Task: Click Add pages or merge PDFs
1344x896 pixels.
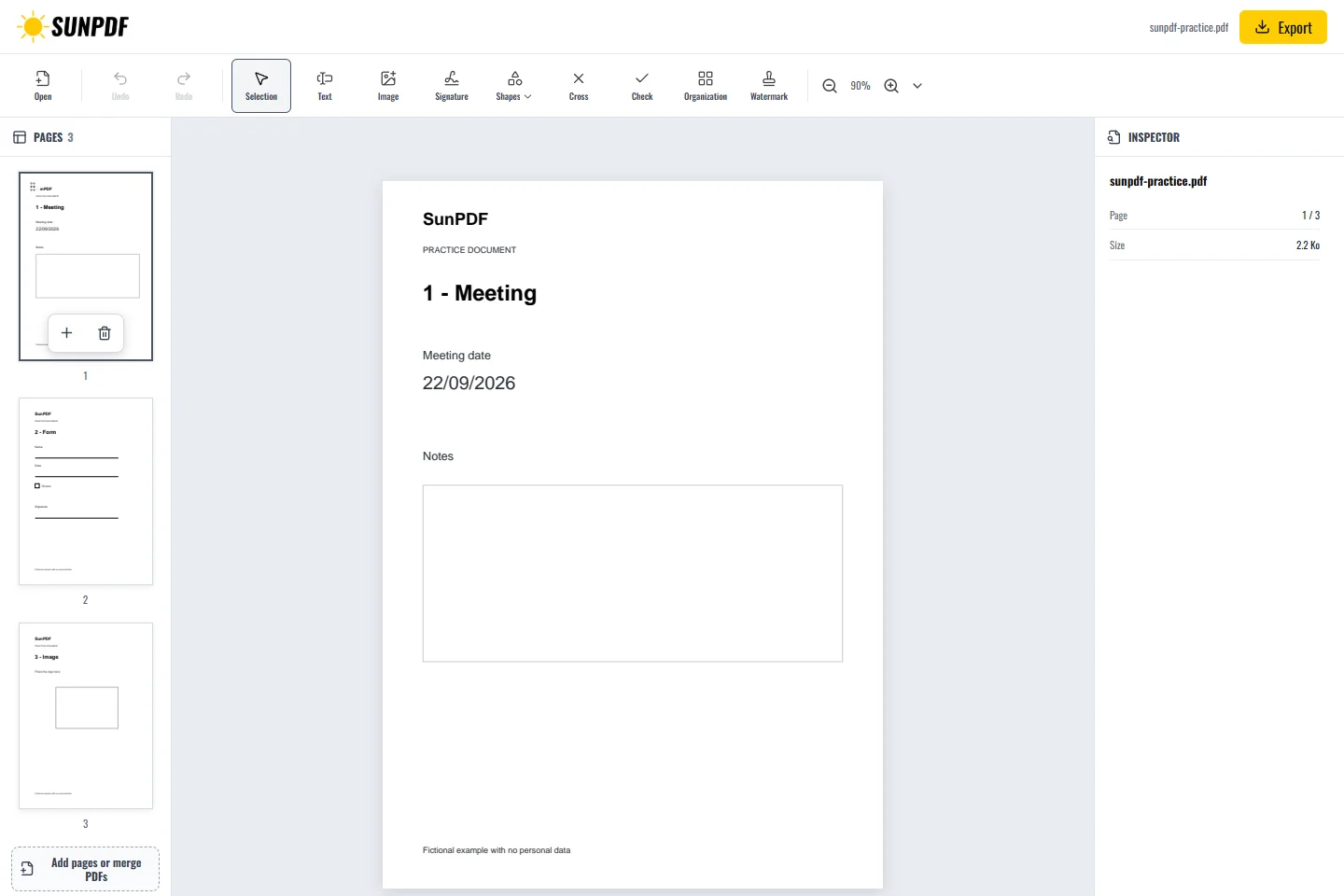Action: [86, 869]
